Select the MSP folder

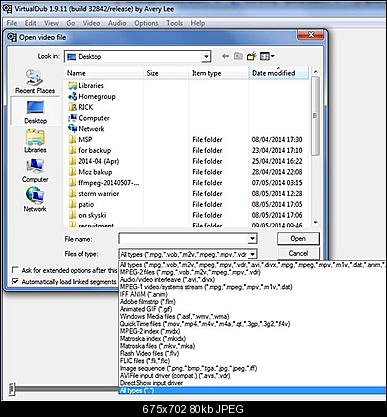[x=80, y=139]
